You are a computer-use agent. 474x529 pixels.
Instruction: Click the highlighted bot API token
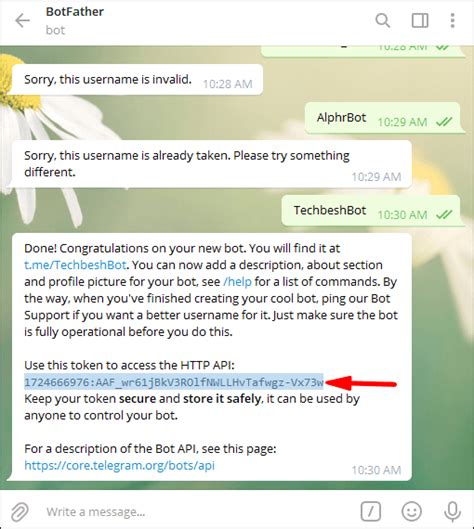174,382
